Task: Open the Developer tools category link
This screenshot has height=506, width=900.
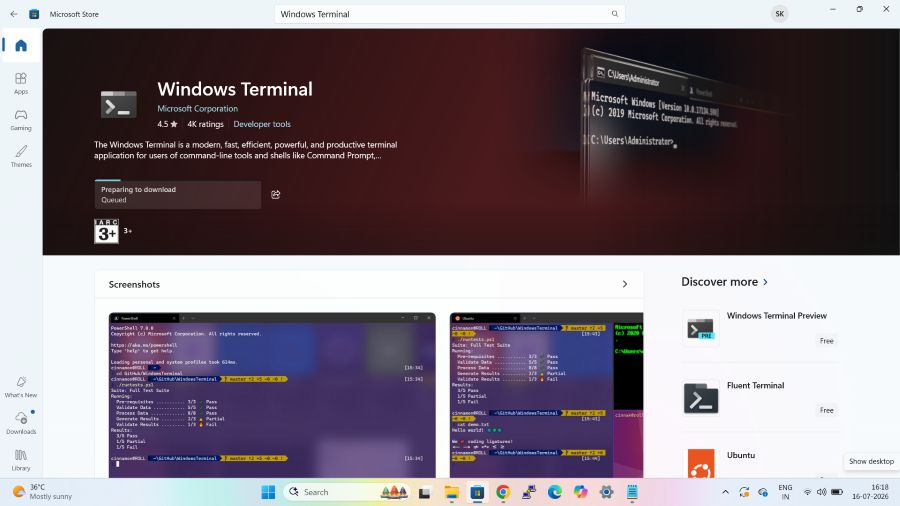Action: pos(262,124)
